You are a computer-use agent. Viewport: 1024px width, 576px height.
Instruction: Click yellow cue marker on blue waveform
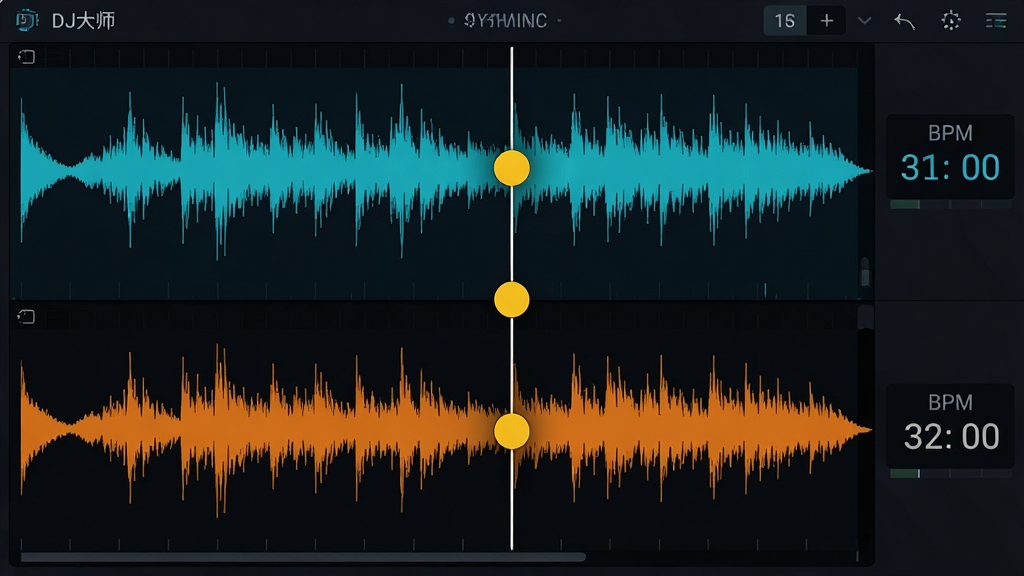[x=512, y=168]
